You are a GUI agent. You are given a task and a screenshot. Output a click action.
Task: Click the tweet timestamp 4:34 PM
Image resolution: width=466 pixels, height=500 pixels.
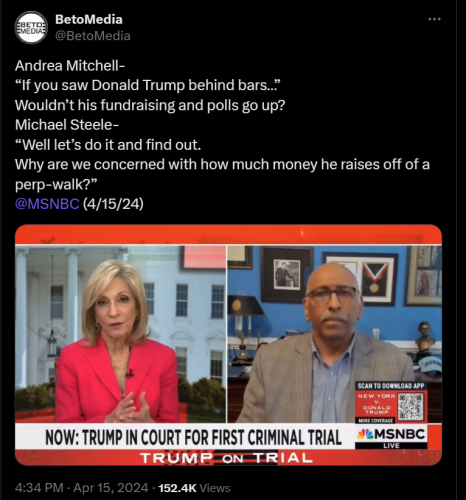pyautogui.click(x=39, y=488)
